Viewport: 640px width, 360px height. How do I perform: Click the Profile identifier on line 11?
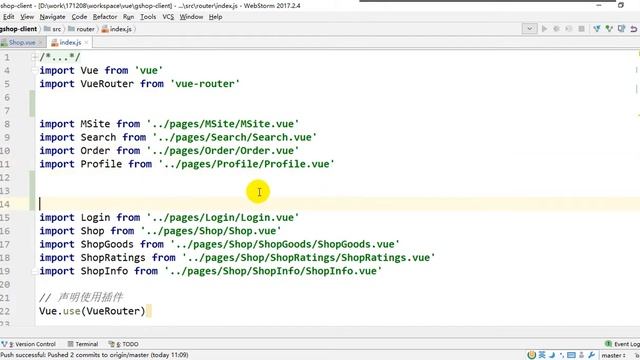point(101,164)
